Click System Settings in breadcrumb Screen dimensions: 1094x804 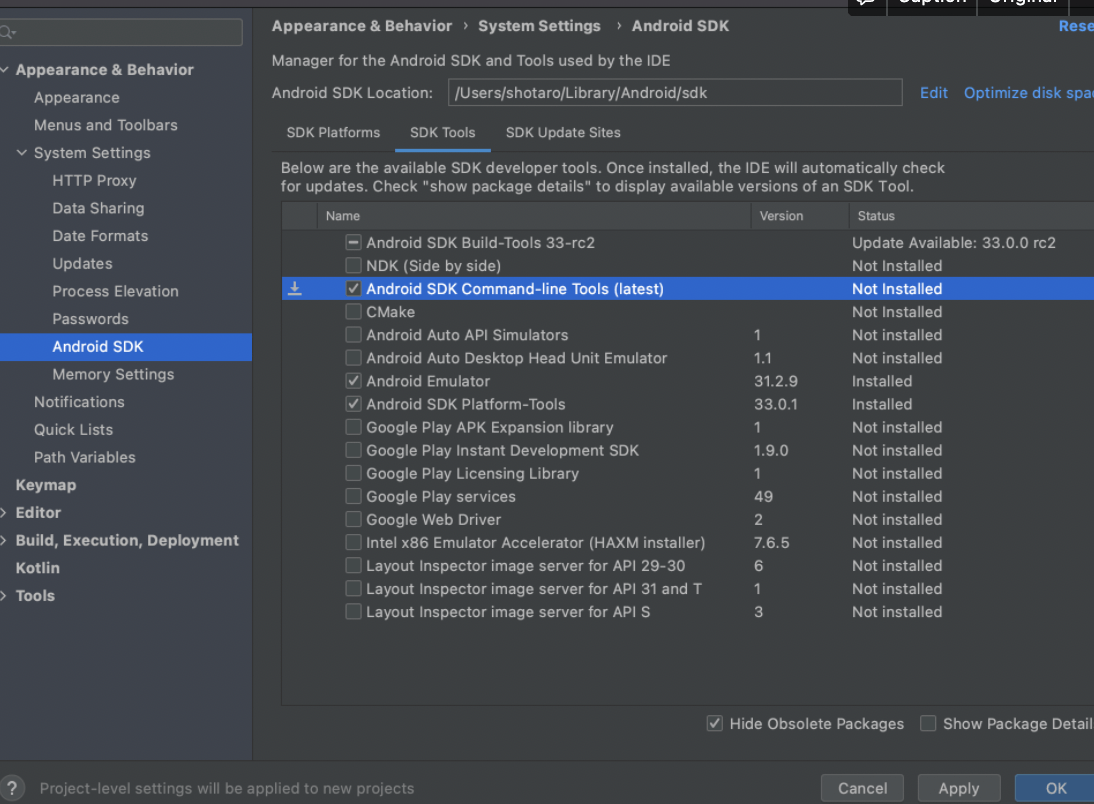(x=539, y=26)
